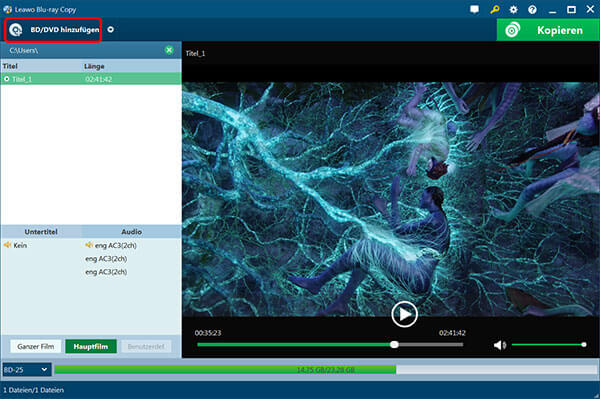Viewport: 600px width, 399px height.
Task: Click the Leawo Blu-ray Copy app icon
Action: (7, 9)
